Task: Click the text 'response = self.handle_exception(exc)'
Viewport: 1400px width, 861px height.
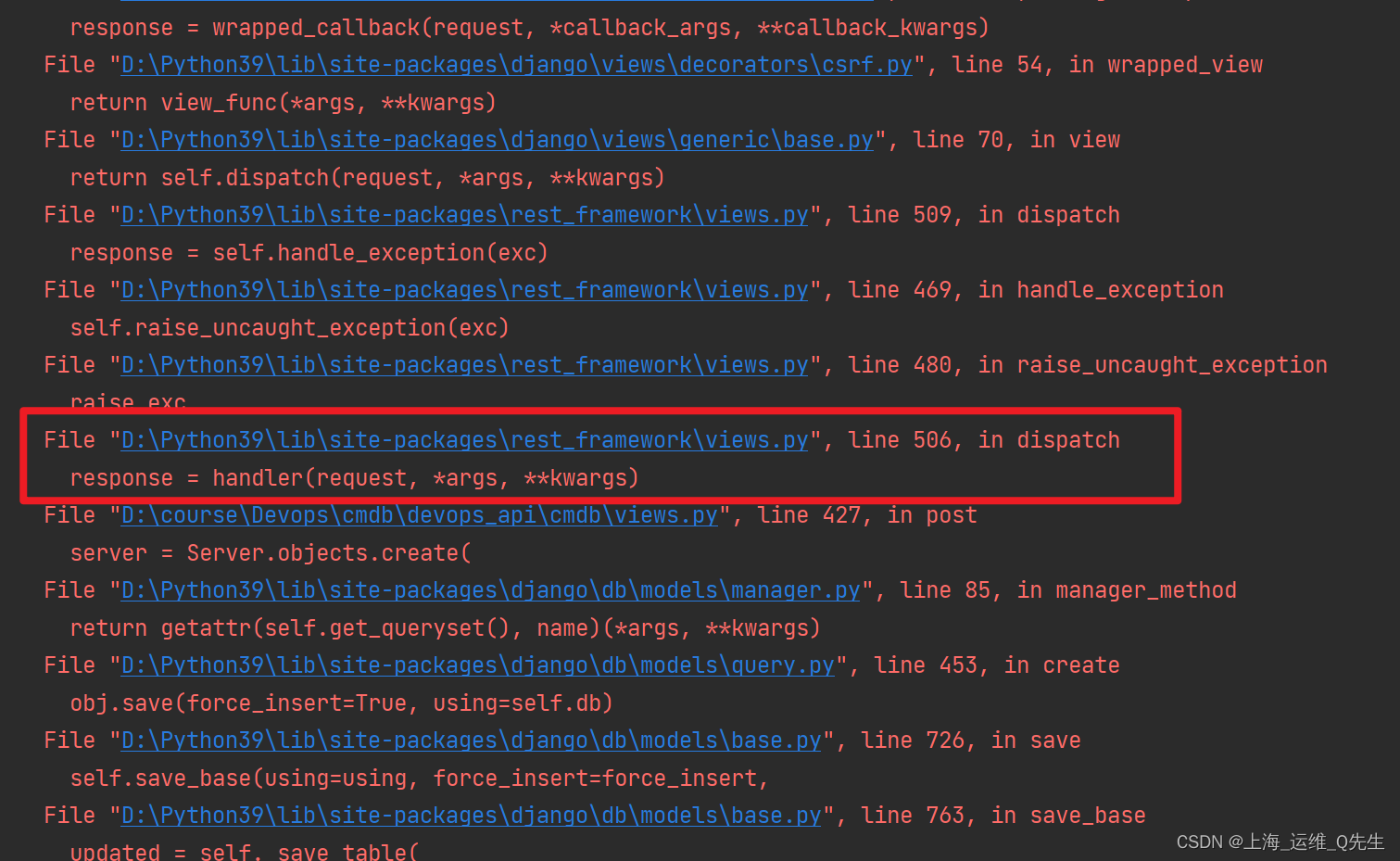Action: click(x=309, y=253)
